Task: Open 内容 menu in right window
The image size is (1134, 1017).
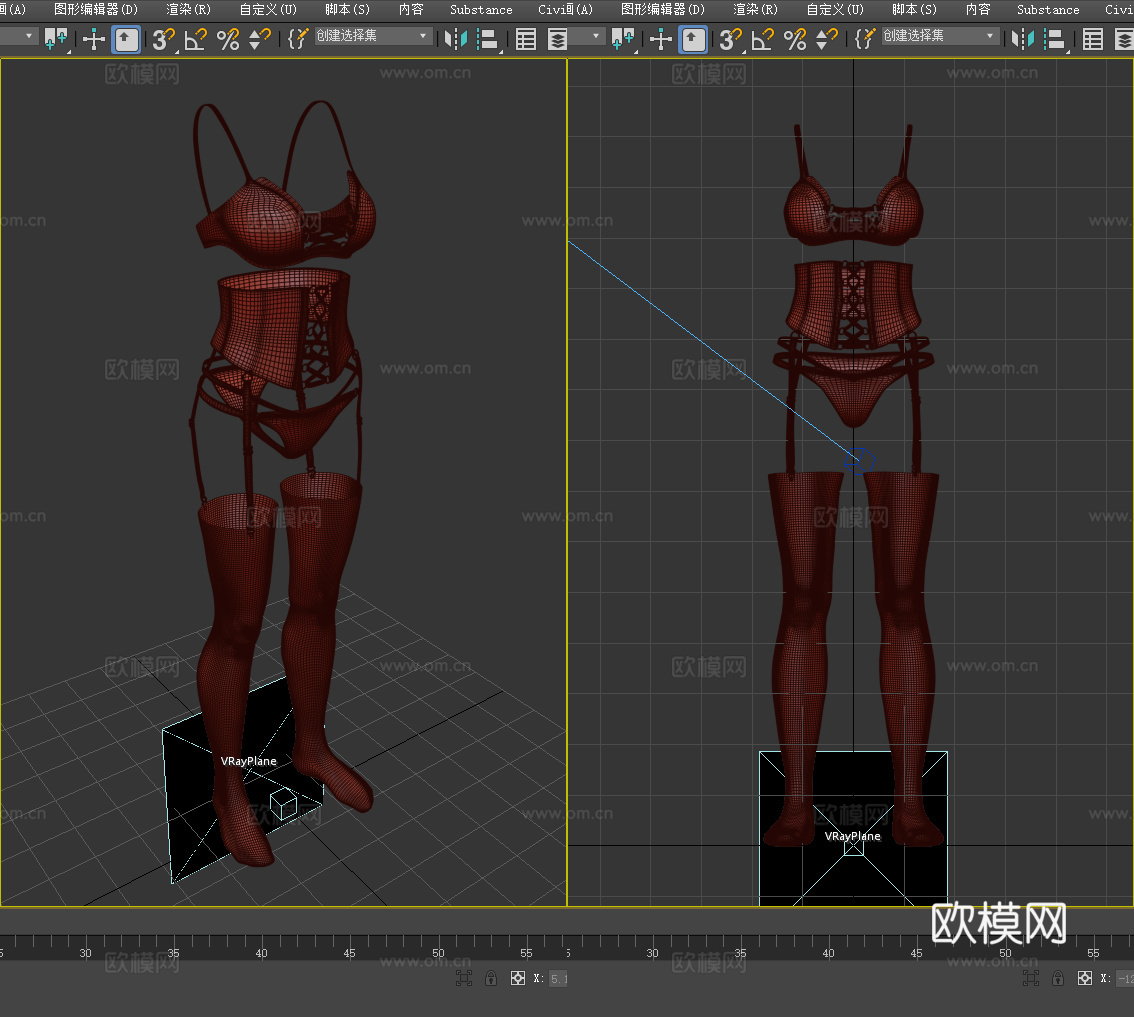Action: 978,9
